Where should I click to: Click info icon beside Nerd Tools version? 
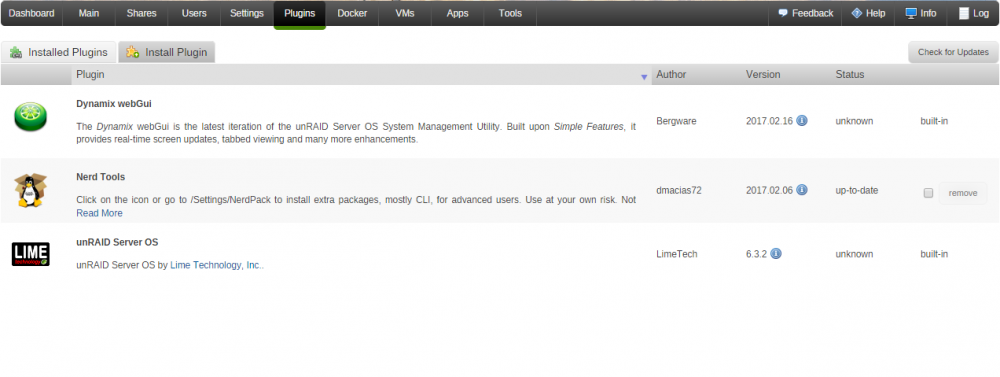click(x=802, y=189)
